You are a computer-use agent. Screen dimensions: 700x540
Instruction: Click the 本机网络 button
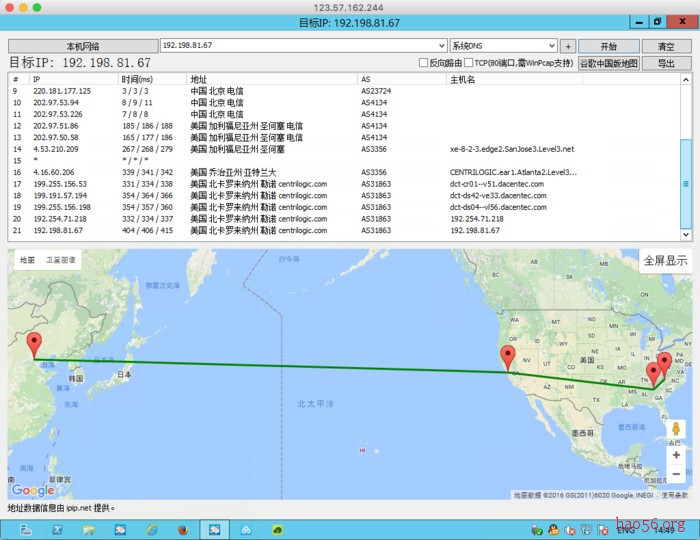[x=83, y=46]
